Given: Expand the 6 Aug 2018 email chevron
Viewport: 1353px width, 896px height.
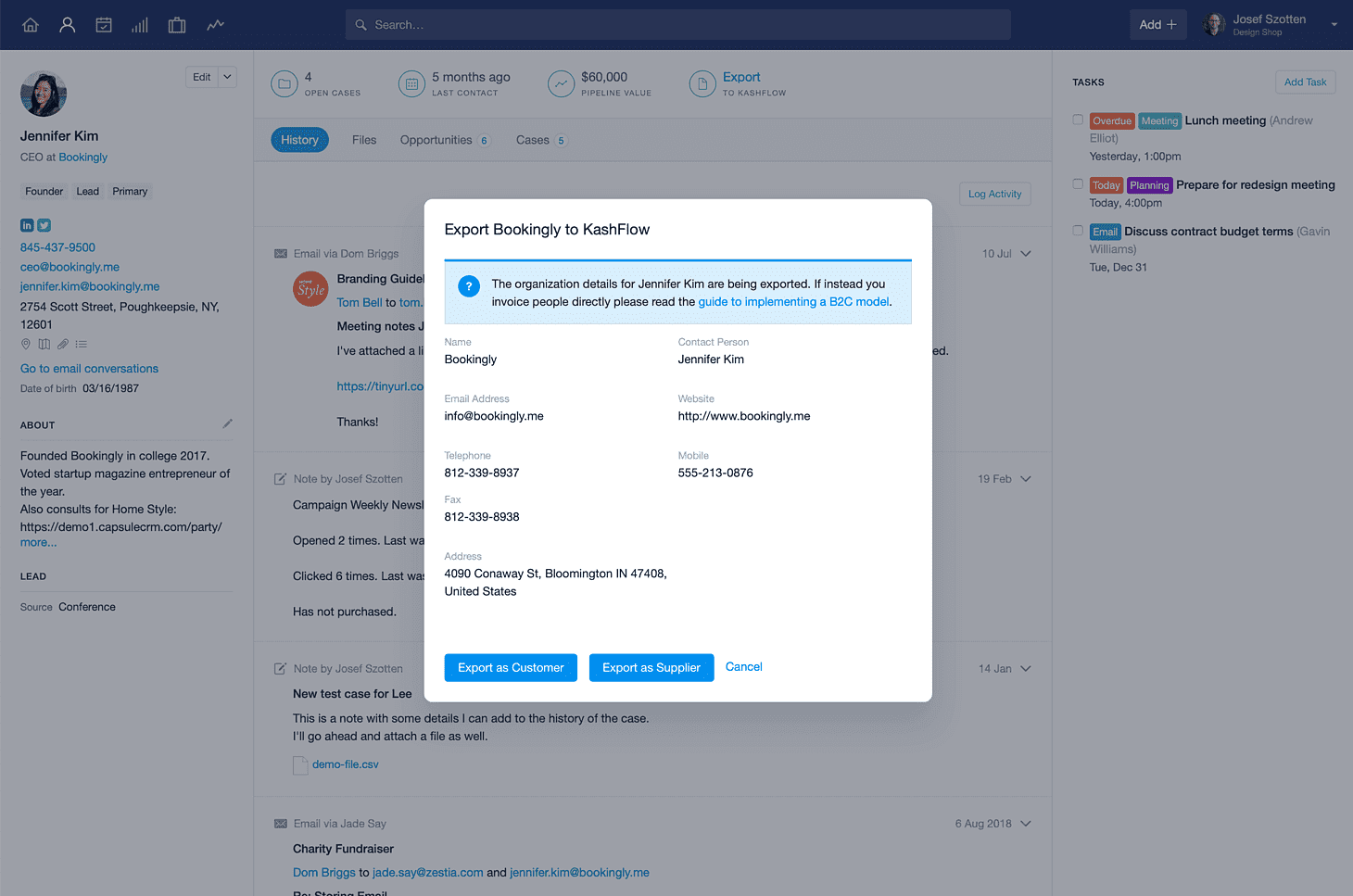Looking at the screenshot, I should click(x=1026, y=824).
